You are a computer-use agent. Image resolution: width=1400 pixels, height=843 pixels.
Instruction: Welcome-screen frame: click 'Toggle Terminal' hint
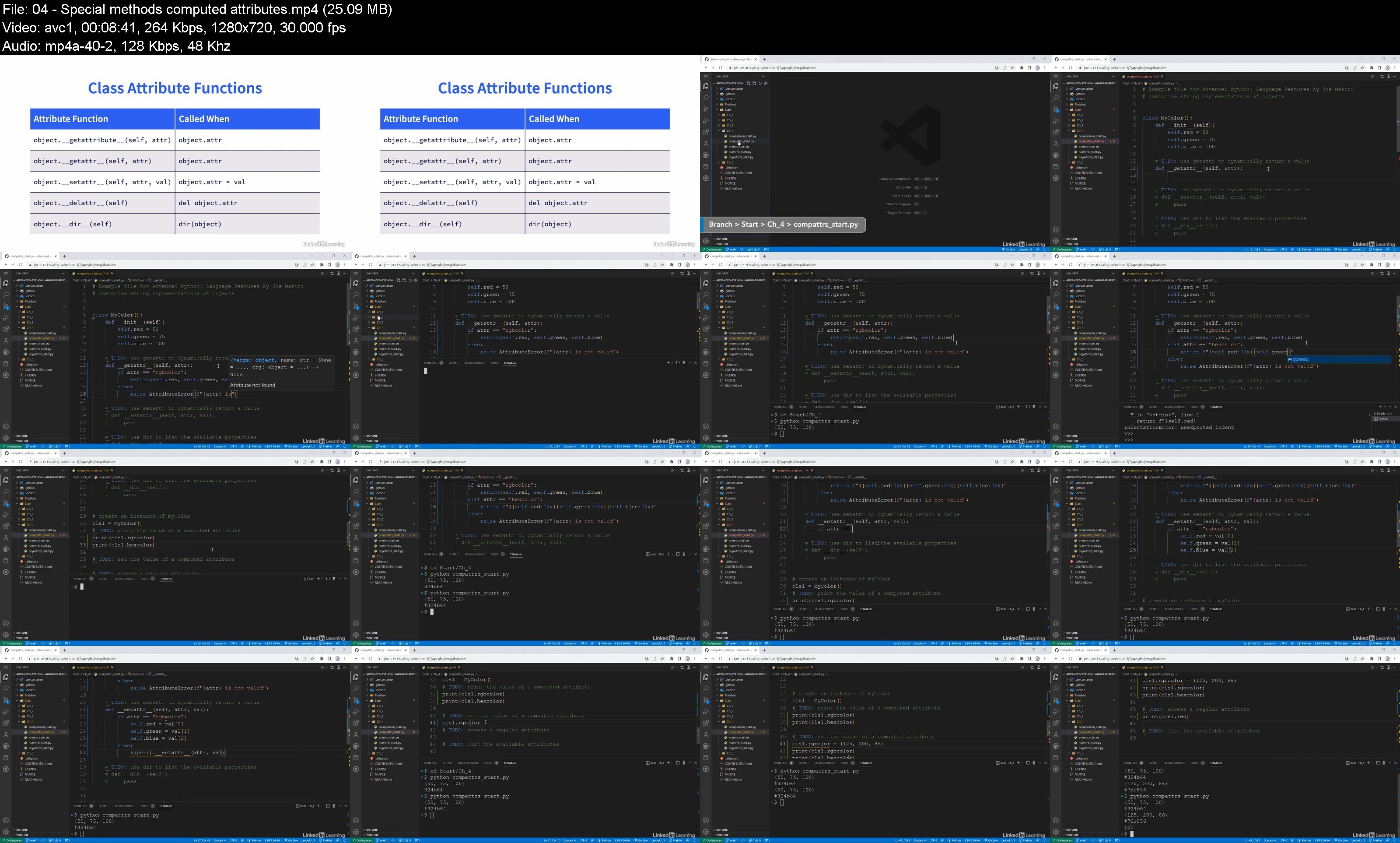point(899,213)
